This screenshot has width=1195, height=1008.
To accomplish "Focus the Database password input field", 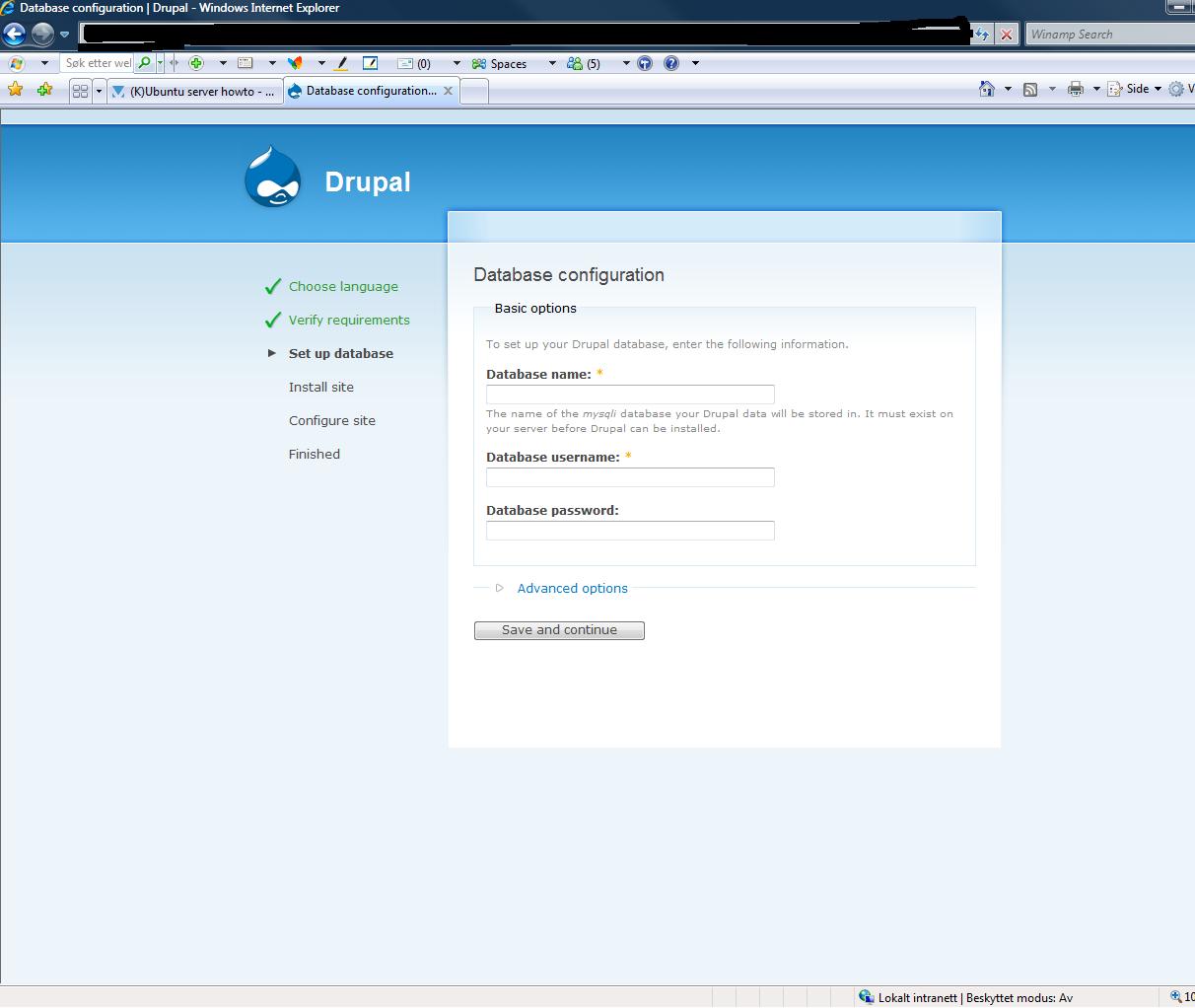I will [630, 530].
